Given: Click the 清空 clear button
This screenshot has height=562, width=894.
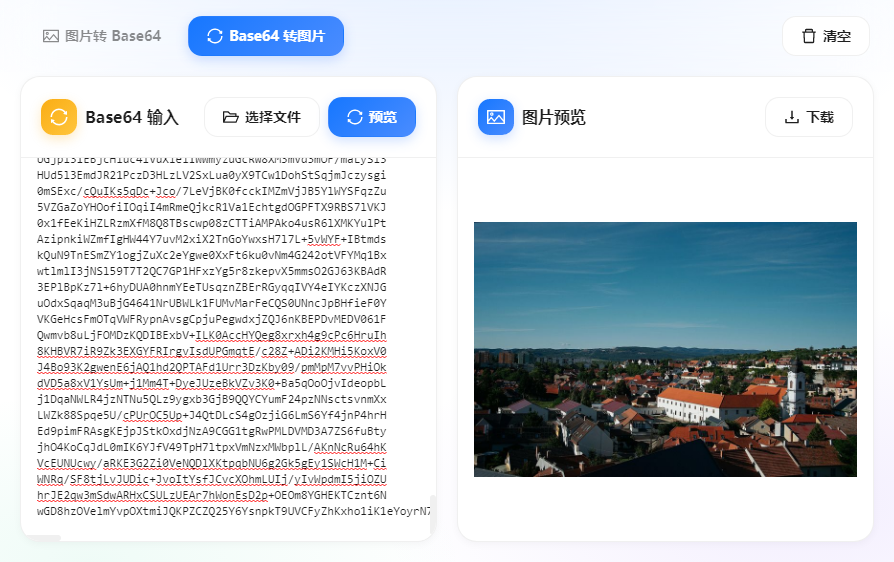Looking at the screenshot, I should tap(826, 36).
